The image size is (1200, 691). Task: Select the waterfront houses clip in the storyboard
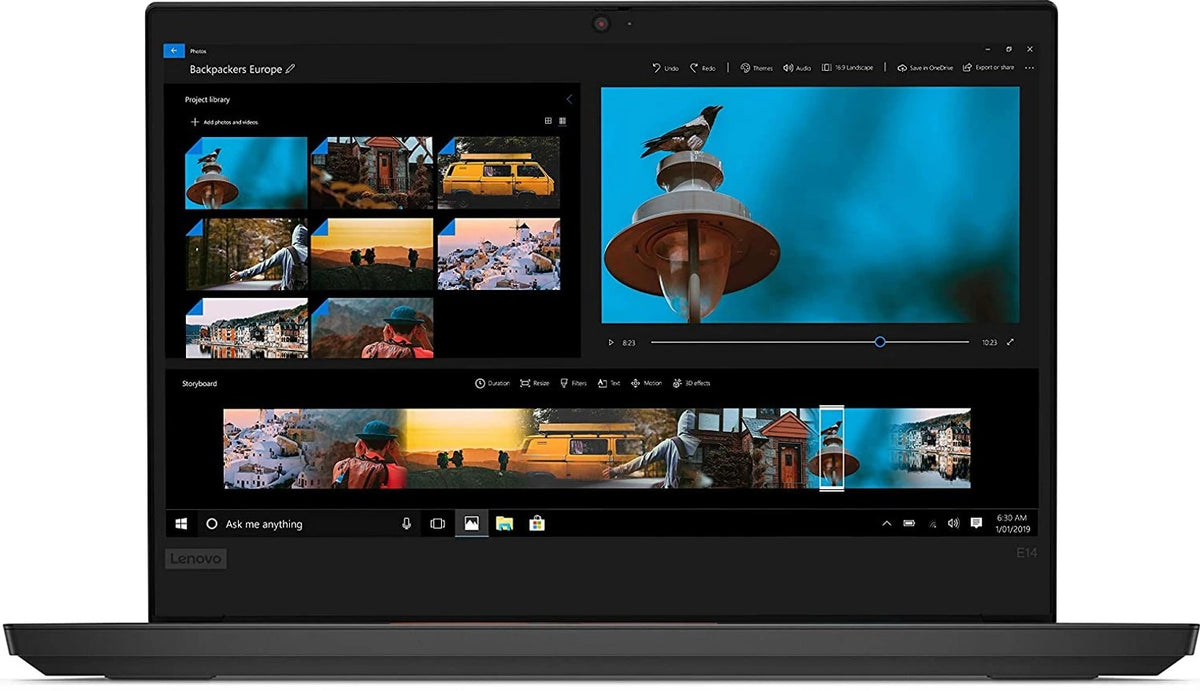coord(930,447)
